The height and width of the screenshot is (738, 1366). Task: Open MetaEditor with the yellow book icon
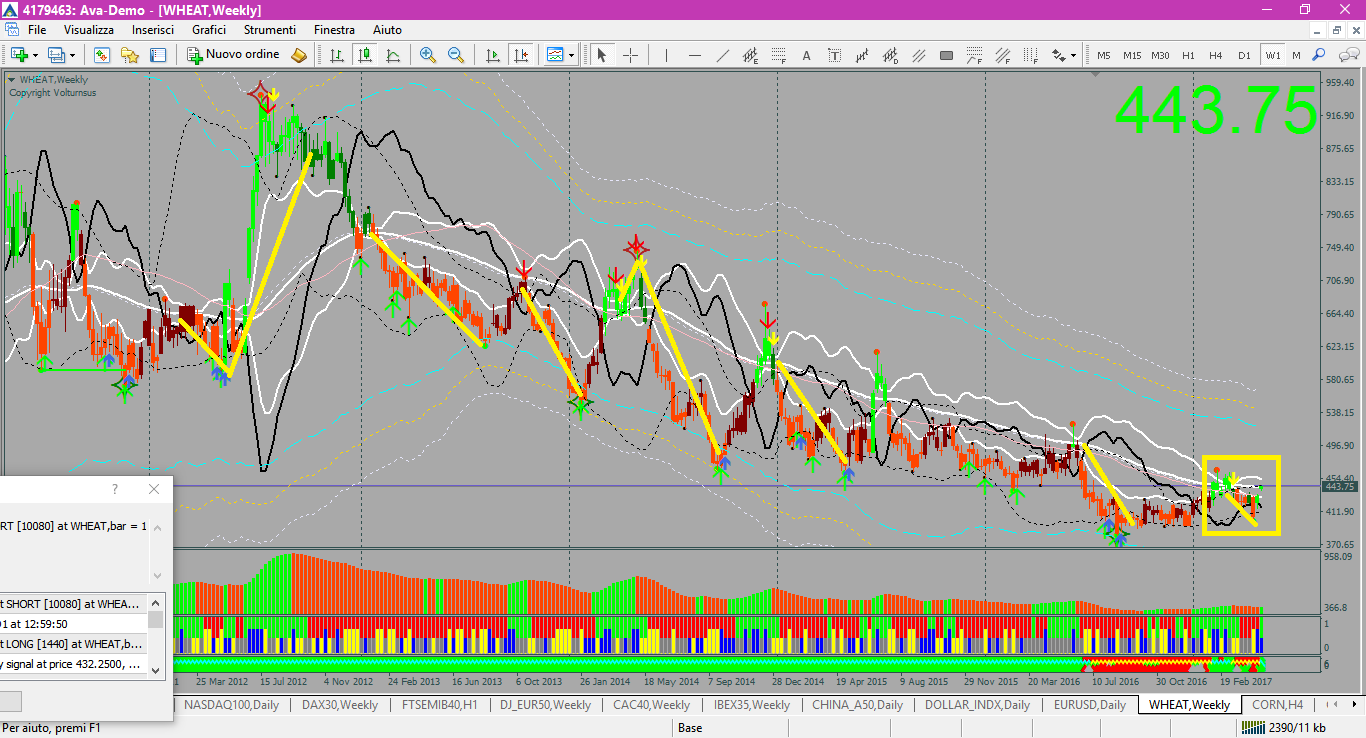[x=298, y=55]
